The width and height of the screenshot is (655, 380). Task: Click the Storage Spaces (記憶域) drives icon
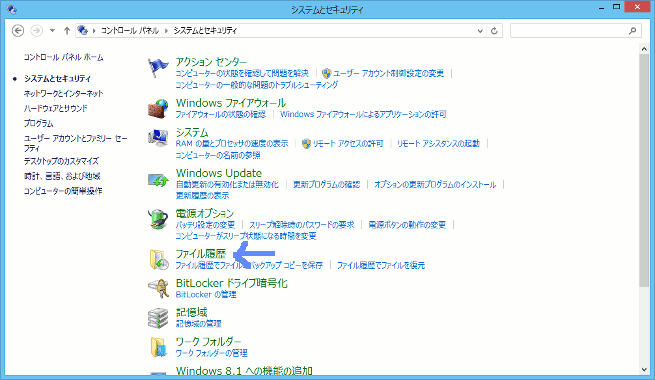coord(158,318)
